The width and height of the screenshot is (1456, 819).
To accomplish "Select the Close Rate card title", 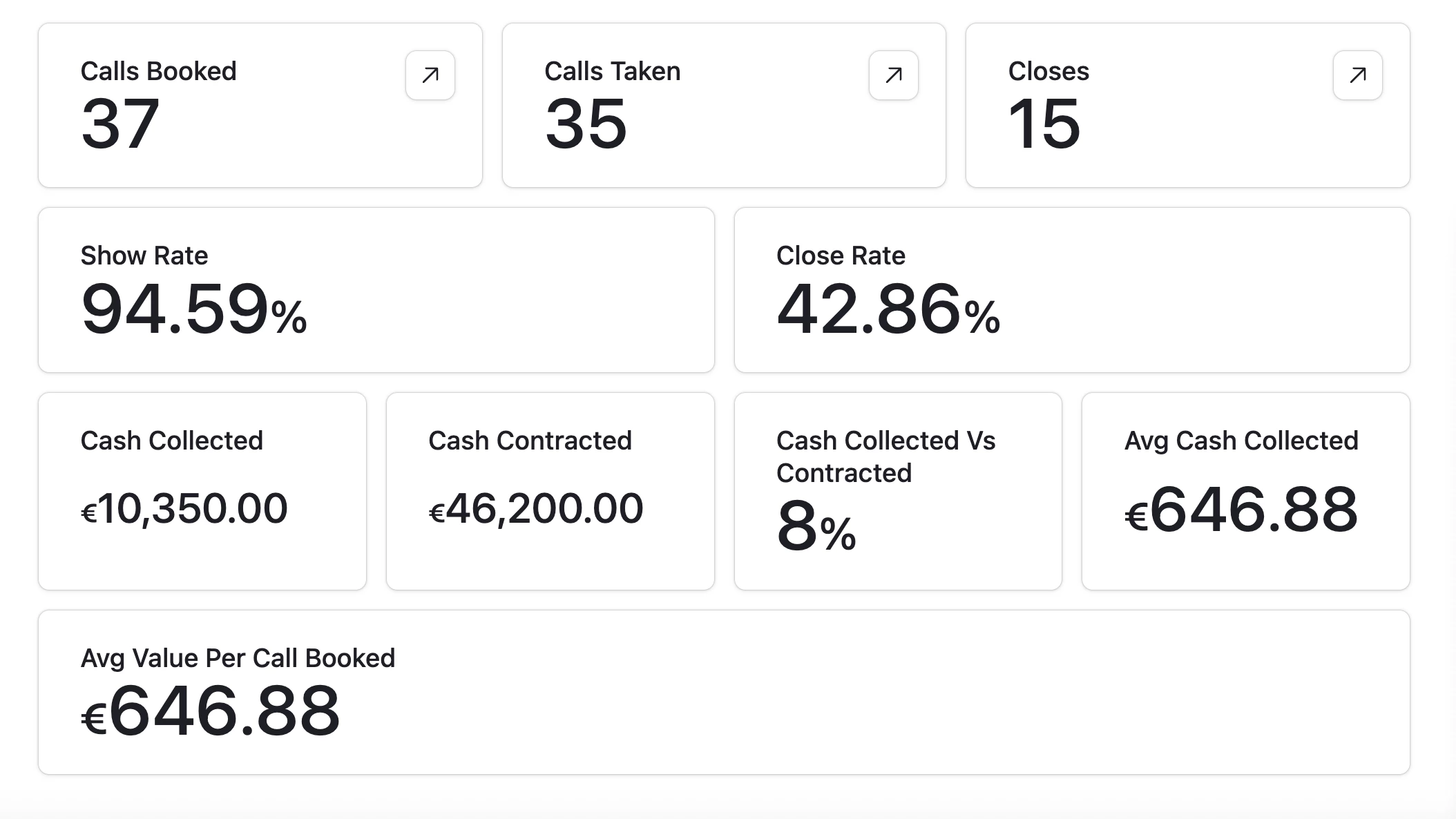I will click(x=840, y=256).
